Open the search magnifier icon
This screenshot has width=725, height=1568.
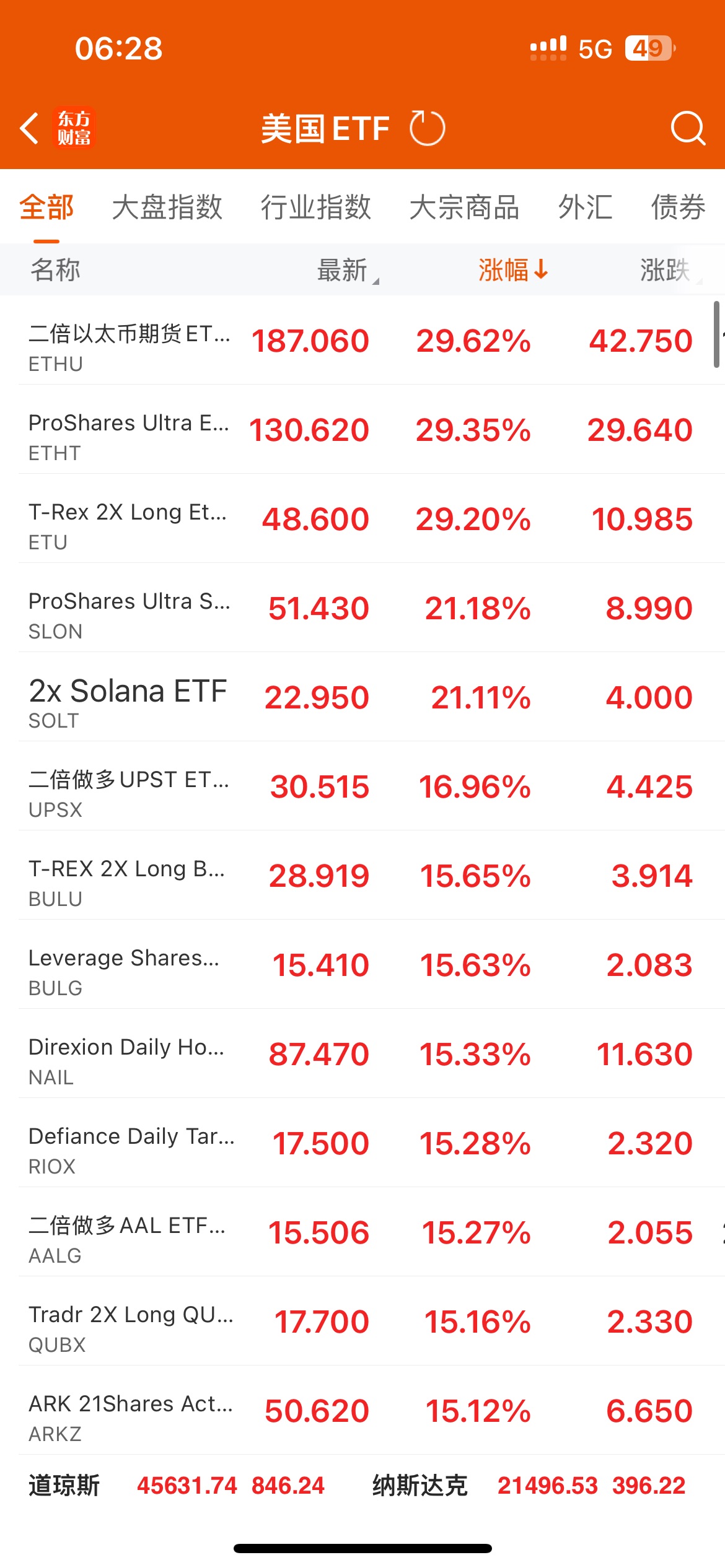pyautogui.click(x=688, y=128)
